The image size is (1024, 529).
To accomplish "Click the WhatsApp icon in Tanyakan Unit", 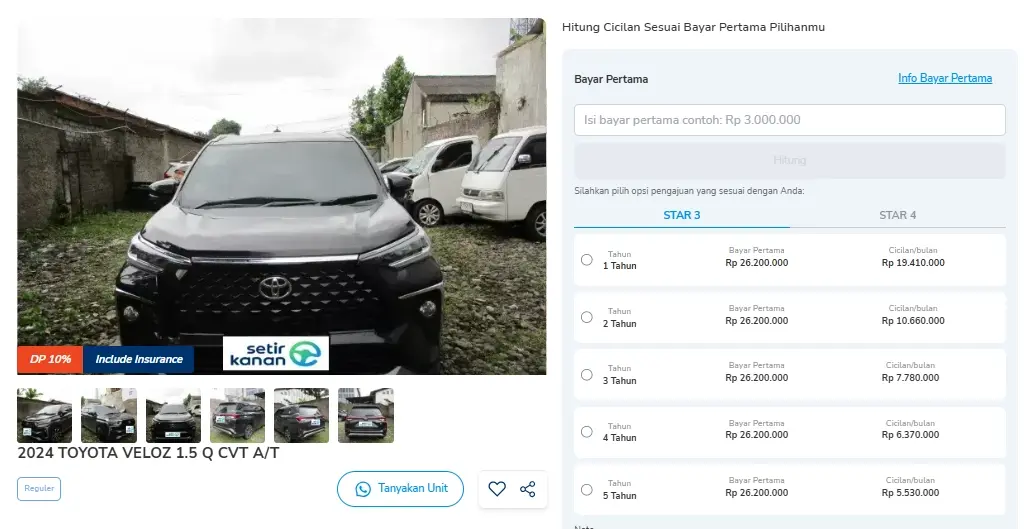I will pyautogui.click(x=362, y=489).
